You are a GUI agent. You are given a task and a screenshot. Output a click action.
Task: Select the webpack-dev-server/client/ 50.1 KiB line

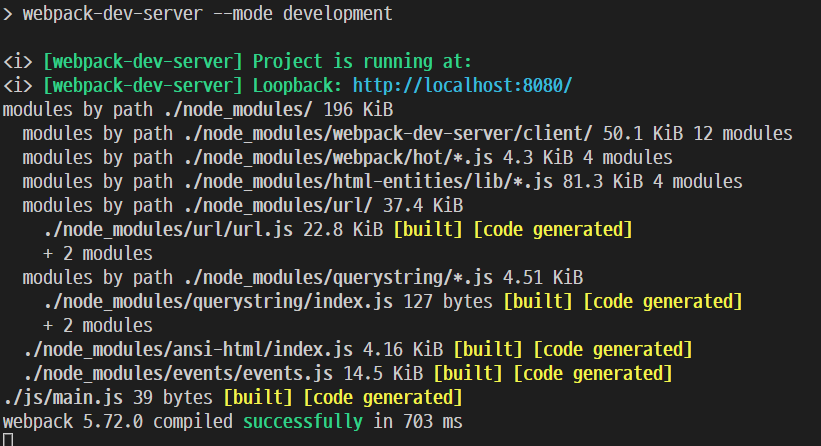pyautogui.click(x=407, y=134)
